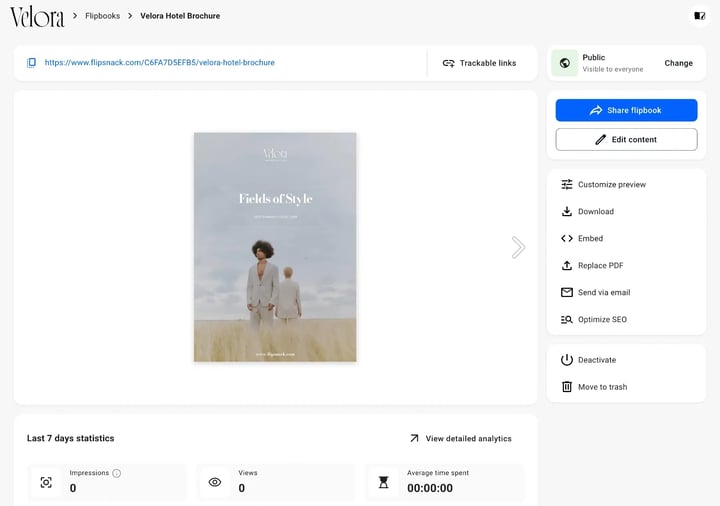Copy flipbook URL with copy icon
The width and height of the screenshot is (720, 506).
pos(31,62)
